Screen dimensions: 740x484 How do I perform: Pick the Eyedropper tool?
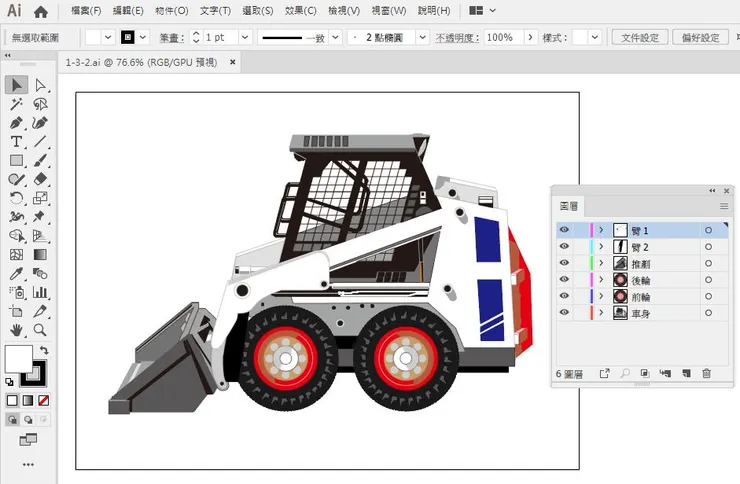(16, 274)
